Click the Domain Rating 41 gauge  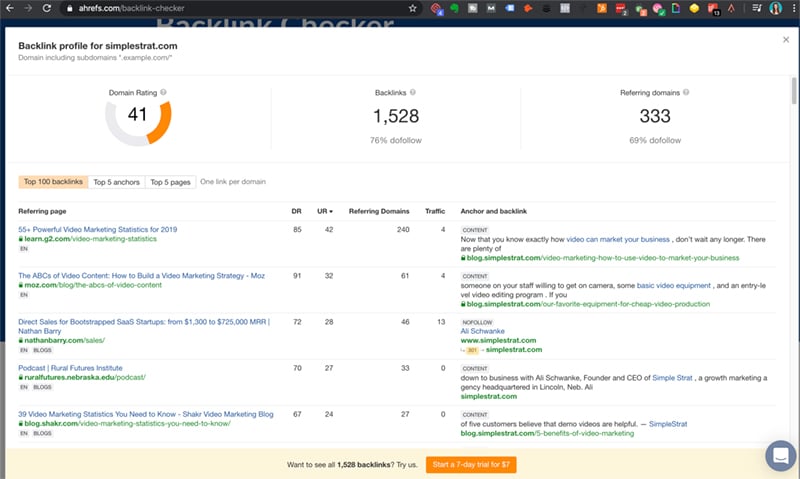pos(138,122)
